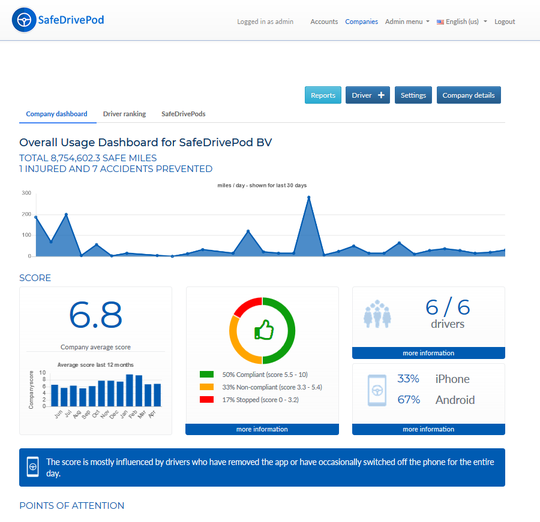Viewport: 540px width, 522px height.
Task: Click the phone icon in blue banner
Action: pyautogui.click(x=33, y=467)
